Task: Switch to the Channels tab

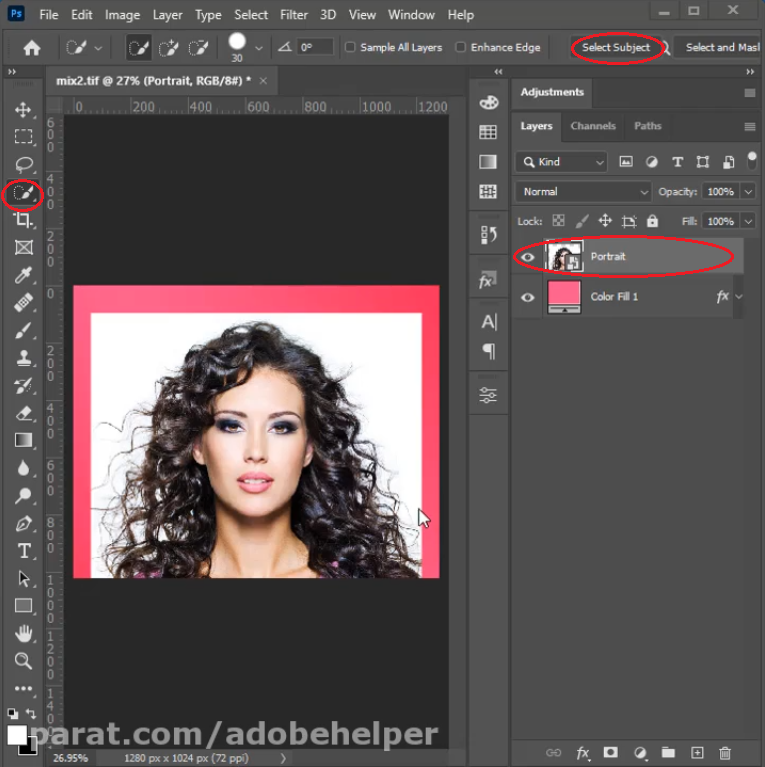Action: tap(593, 126)
